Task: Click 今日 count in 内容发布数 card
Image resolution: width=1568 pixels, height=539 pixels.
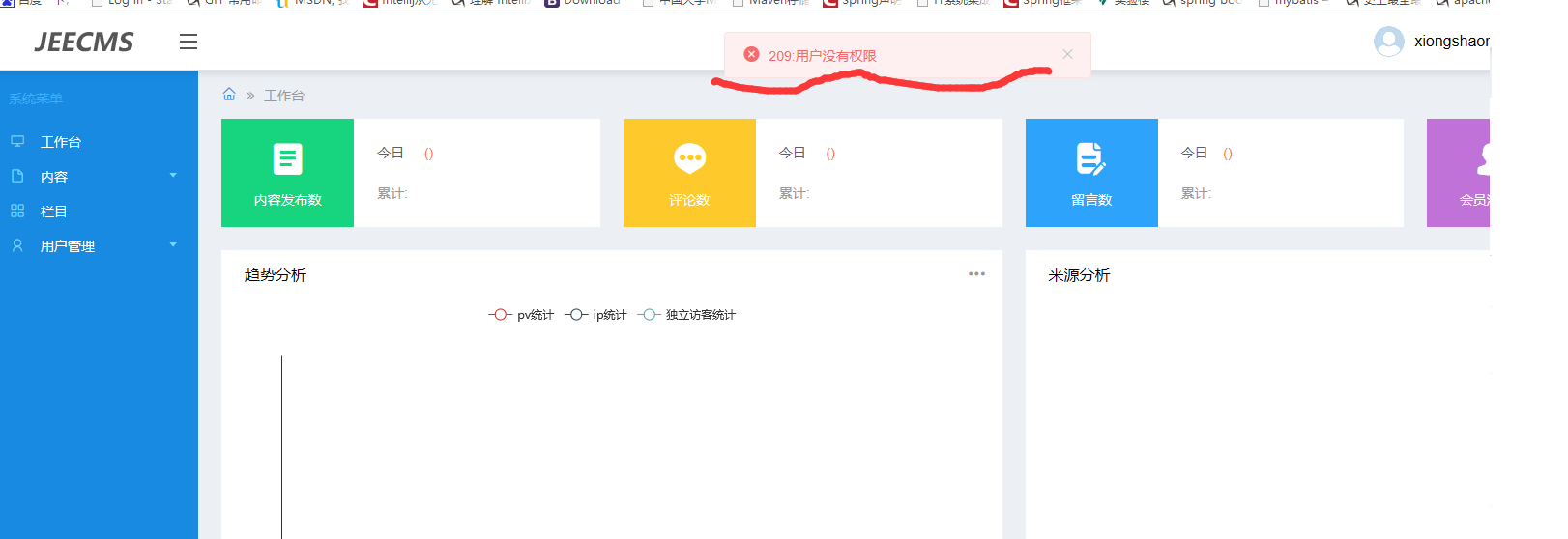Action: tap(429, 154)
